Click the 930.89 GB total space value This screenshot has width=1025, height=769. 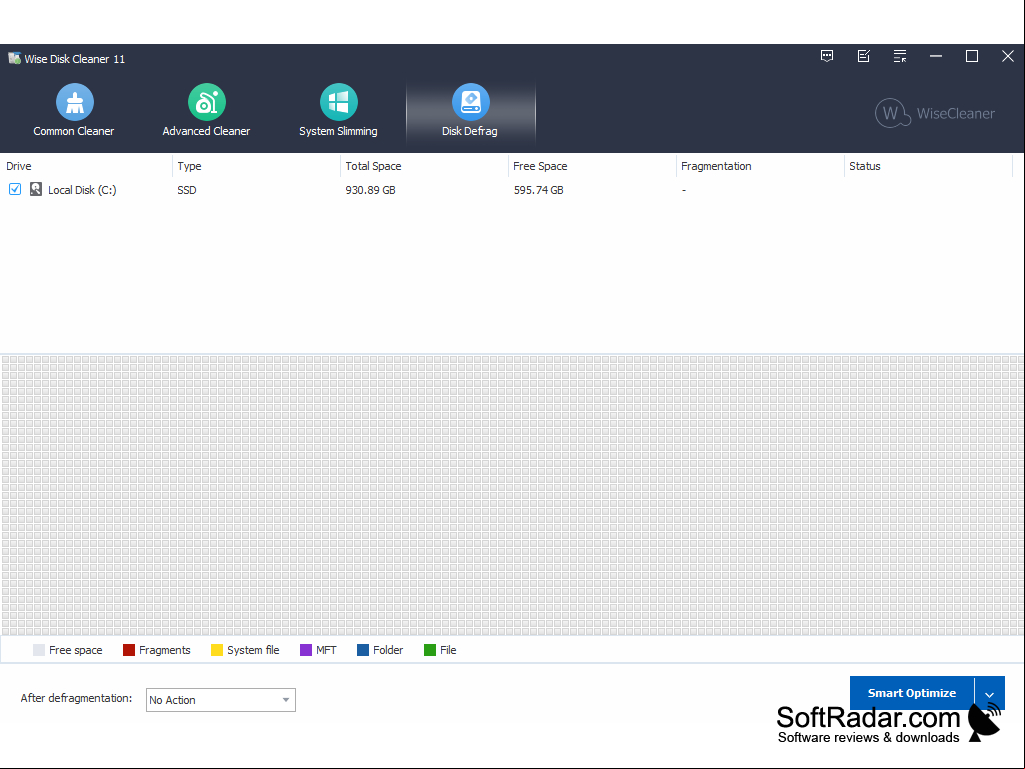tap(371, 190)
